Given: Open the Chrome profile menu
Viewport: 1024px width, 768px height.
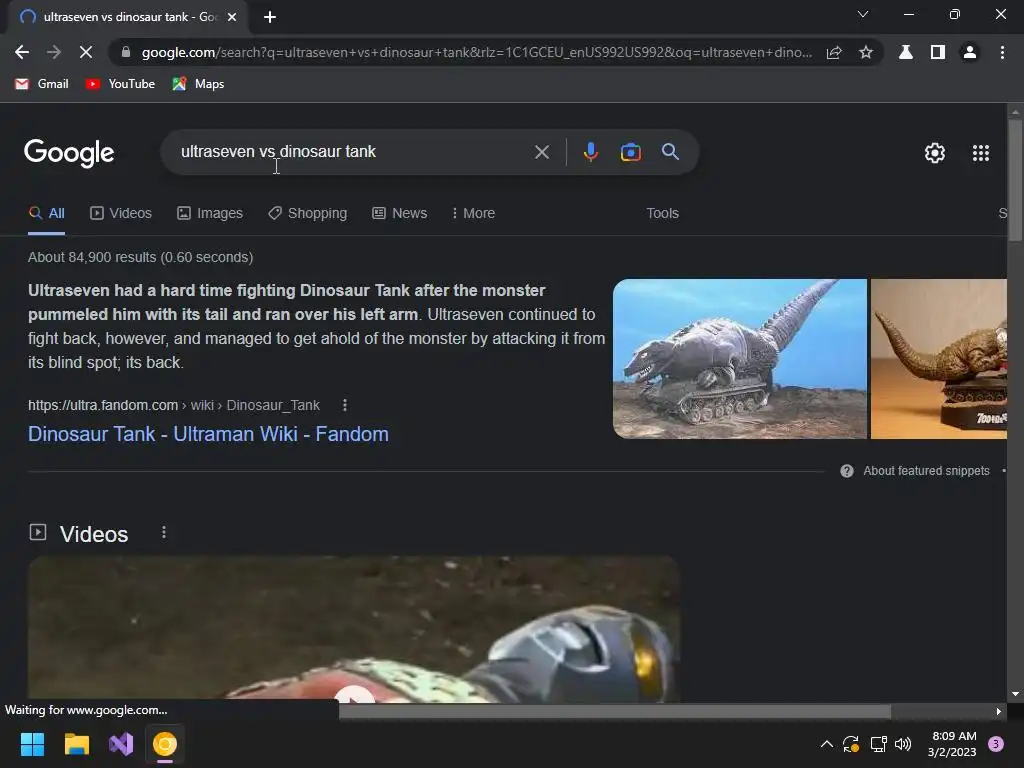Looking at the screenshot, I should pos(970,52).
